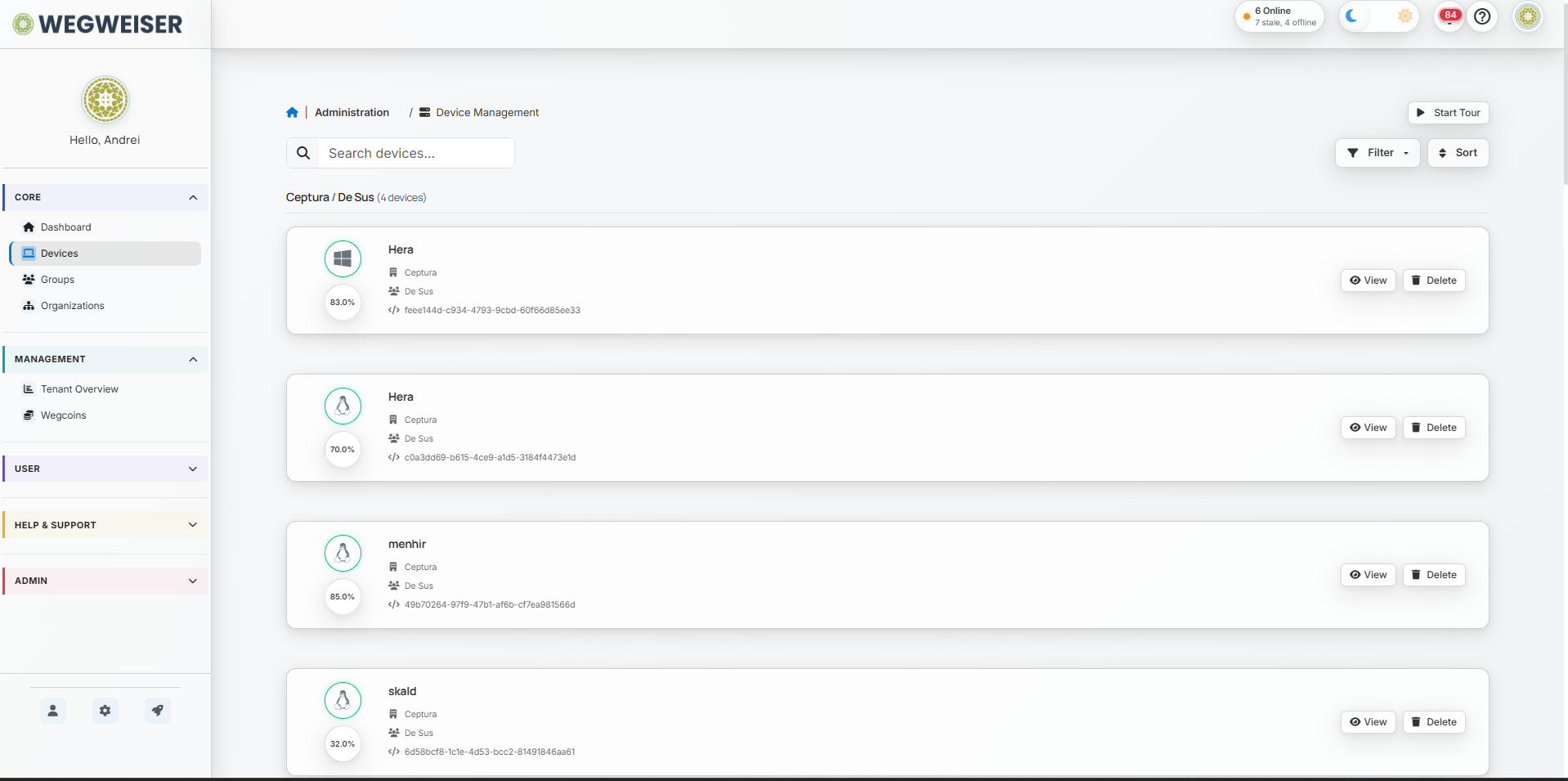The height and width of the screenshot is (781, 1568).
Task: Click the home breadcrumb icon
Action: coord(292,113)
